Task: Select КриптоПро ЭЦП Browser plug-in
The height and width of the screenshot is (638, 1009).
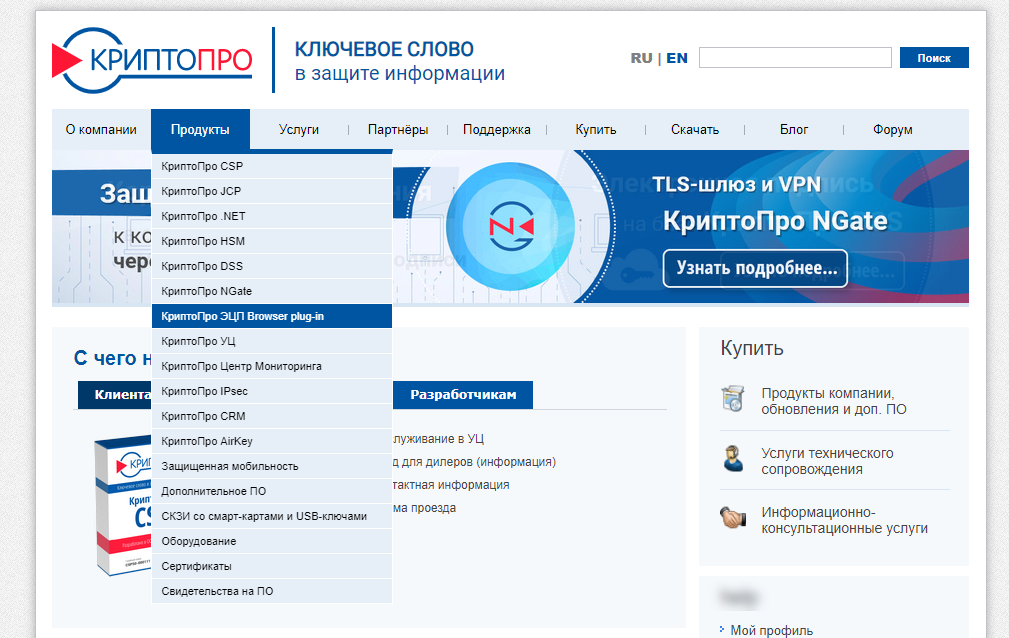Action: (272, 316)
